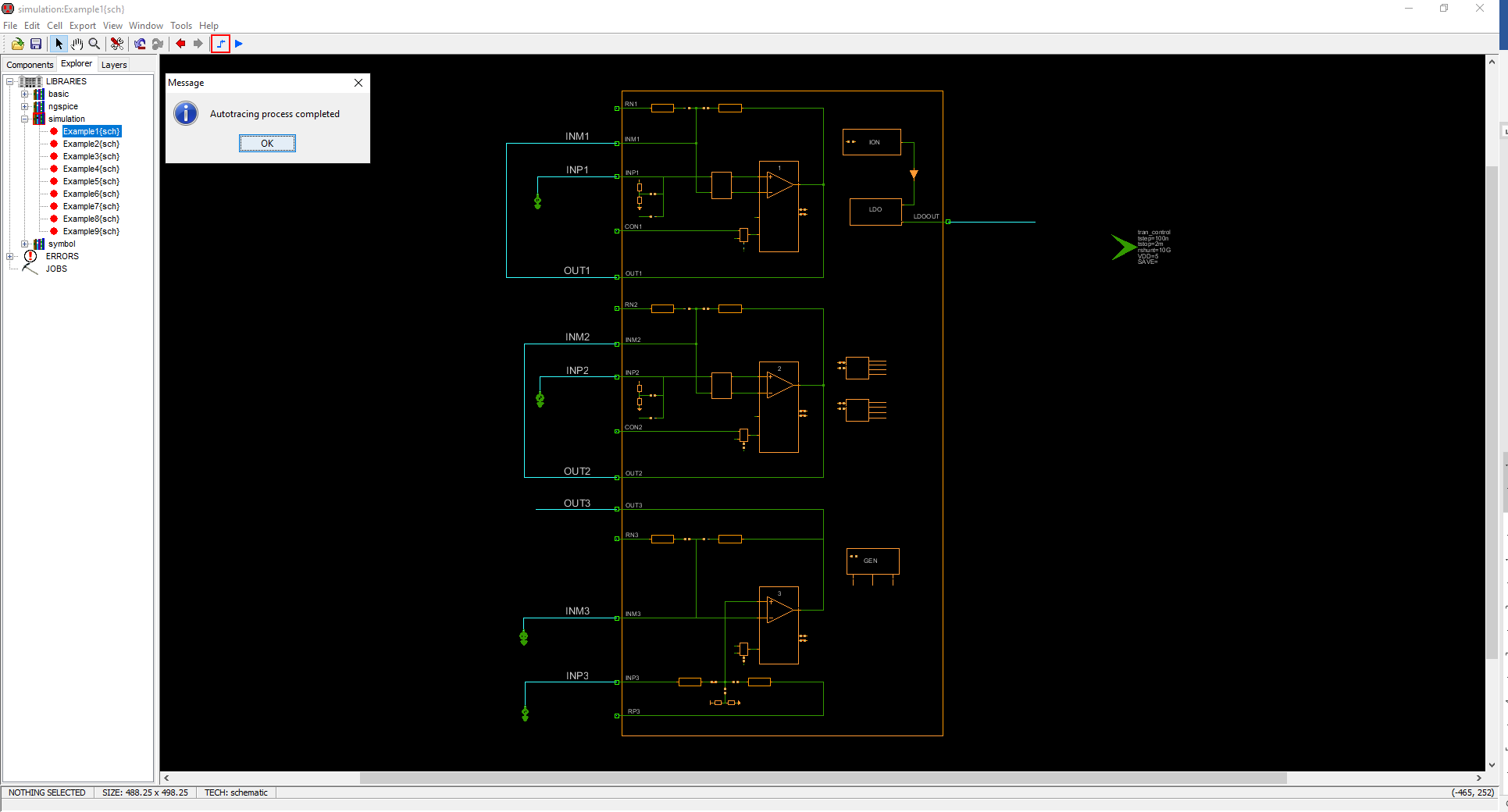The image size is (1508, 812).
Task: Open the Cell menu
Action: pyautogui.click(x=55, y=26)
